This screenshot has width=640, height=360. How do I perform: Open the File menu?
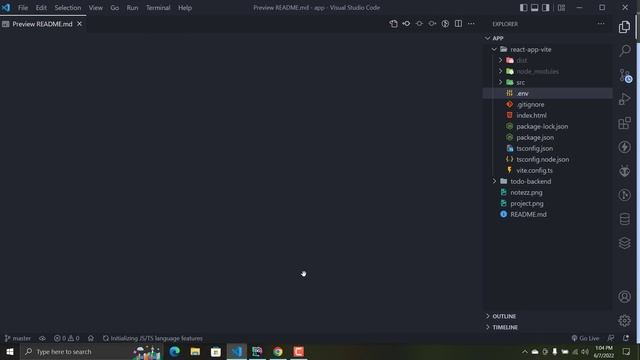[23, 8]
